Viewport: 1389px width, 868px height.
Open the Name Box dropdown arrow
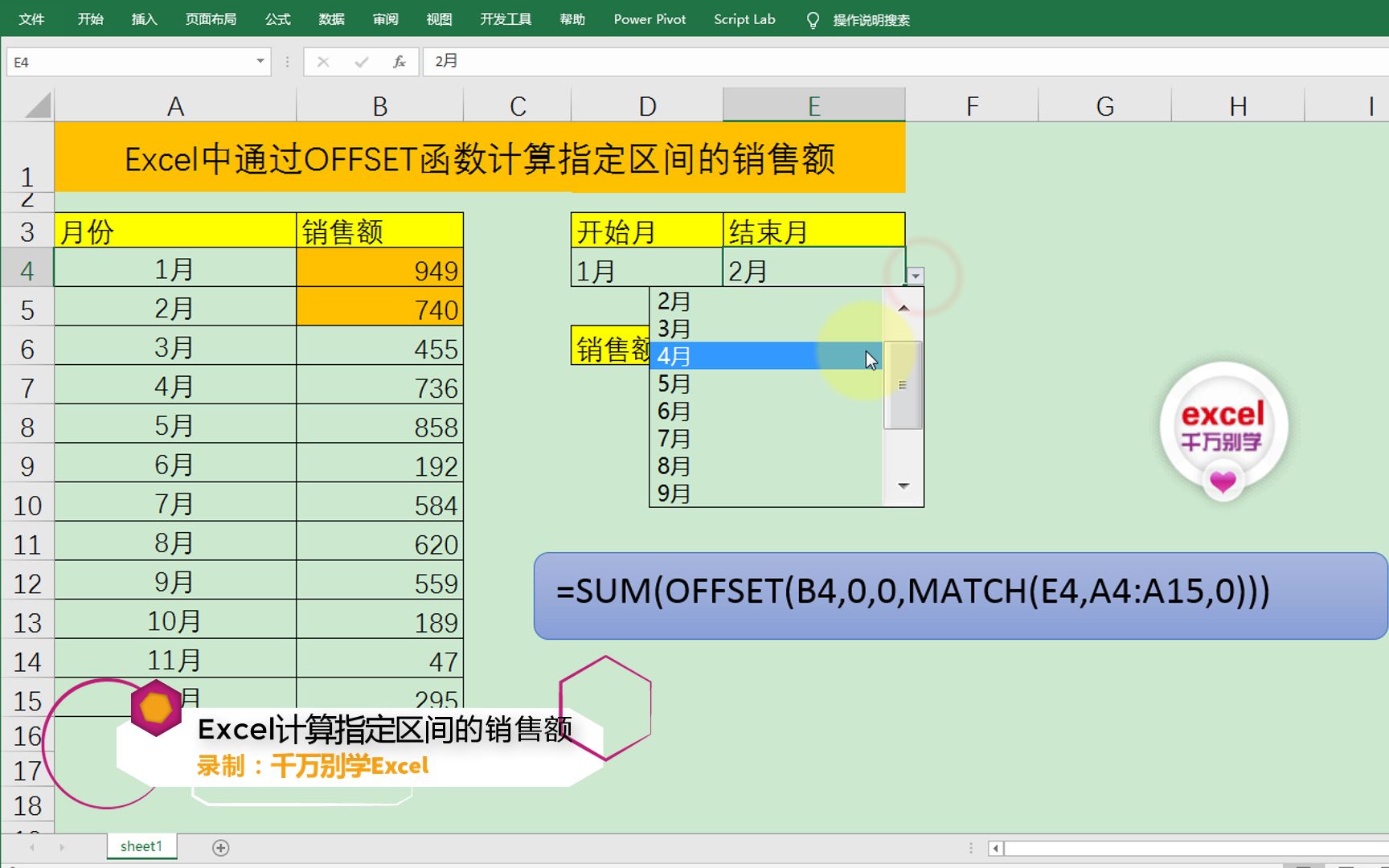259,61
